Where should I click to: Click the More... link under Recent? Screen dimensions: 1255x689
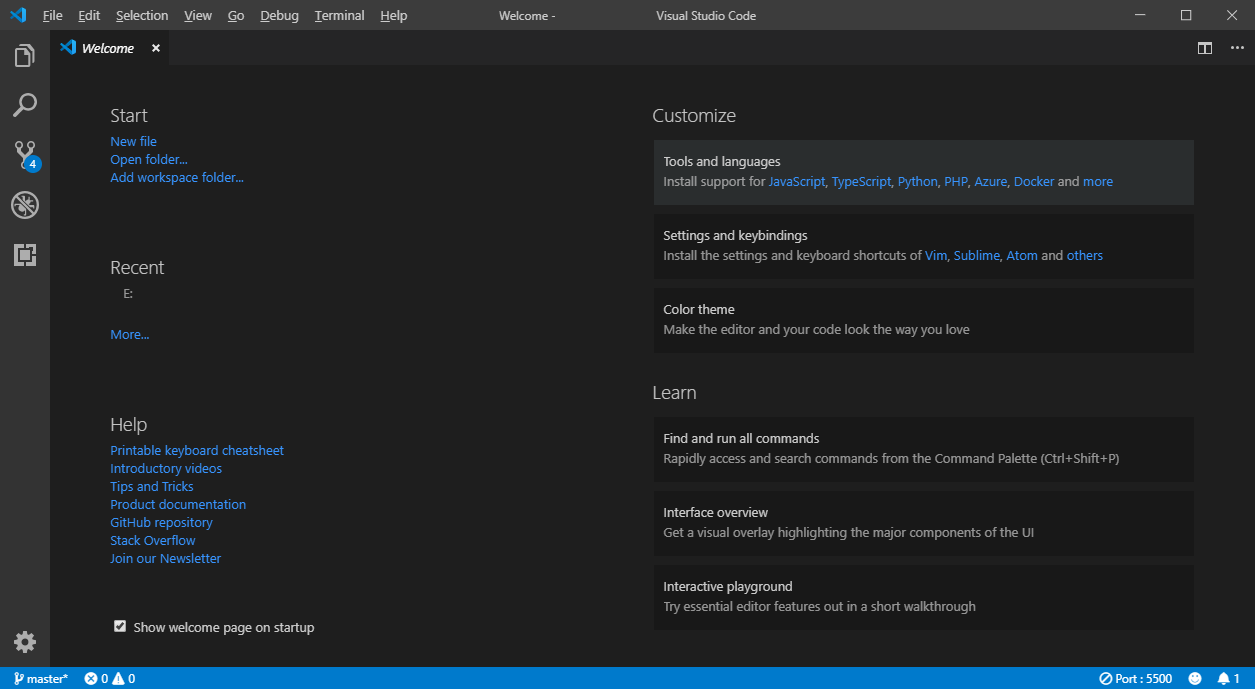point(130,335)
